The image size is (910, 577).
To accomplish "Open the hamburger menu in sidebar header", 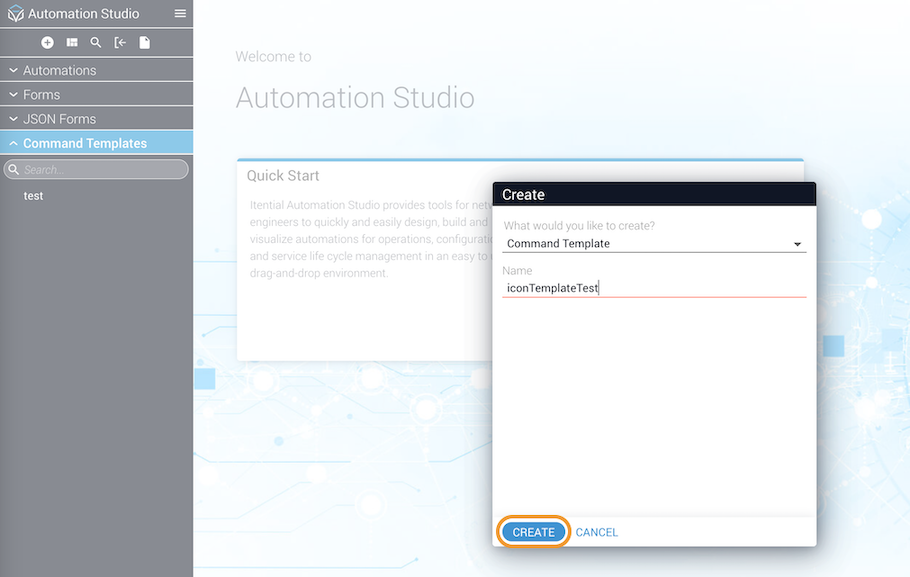I will coord(180,13).
